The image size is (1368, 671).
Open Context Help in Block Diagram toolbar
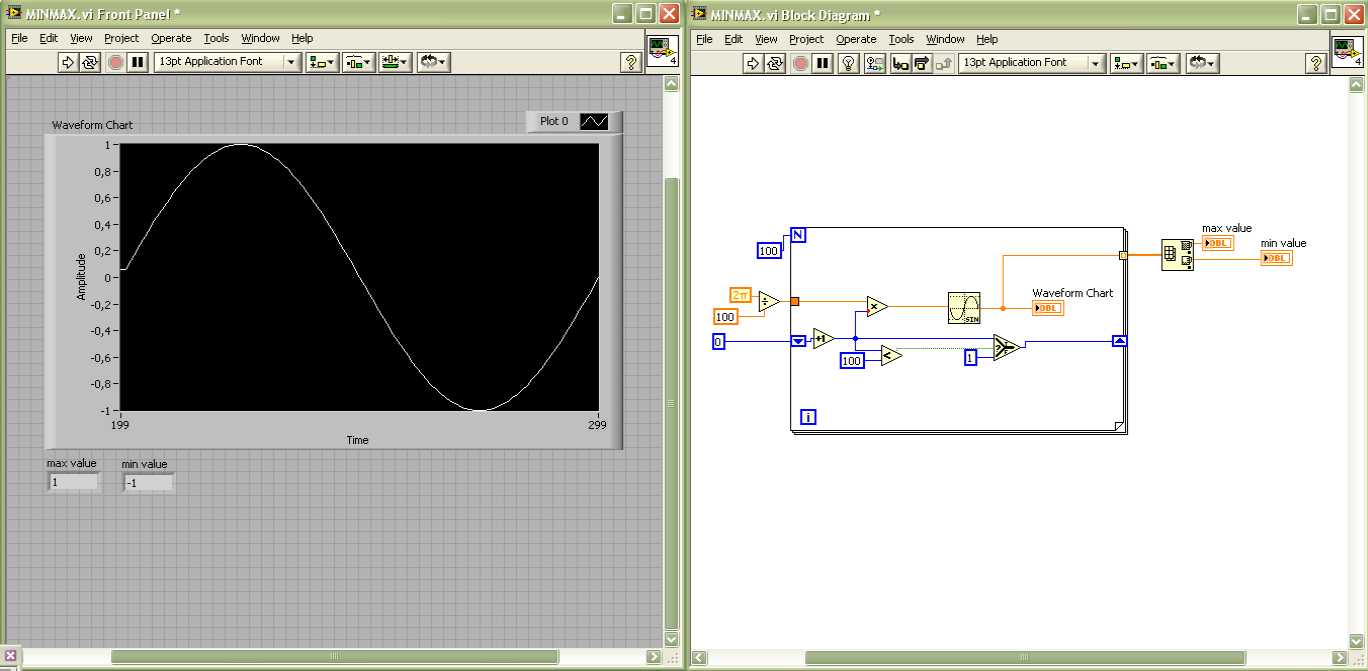(1317, 63)
